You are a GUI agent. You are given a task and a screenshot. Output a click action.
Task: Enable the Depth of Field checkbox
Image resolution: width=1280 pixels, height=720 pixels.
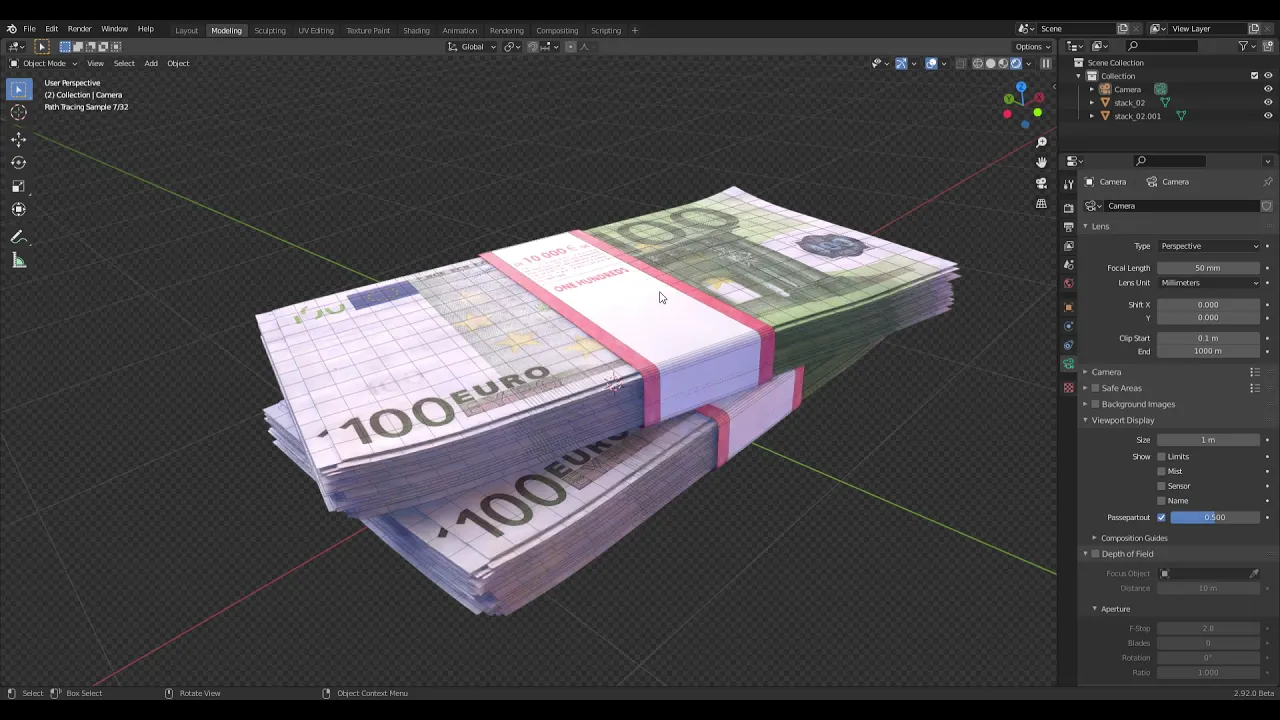click(x=1095, y=554)
